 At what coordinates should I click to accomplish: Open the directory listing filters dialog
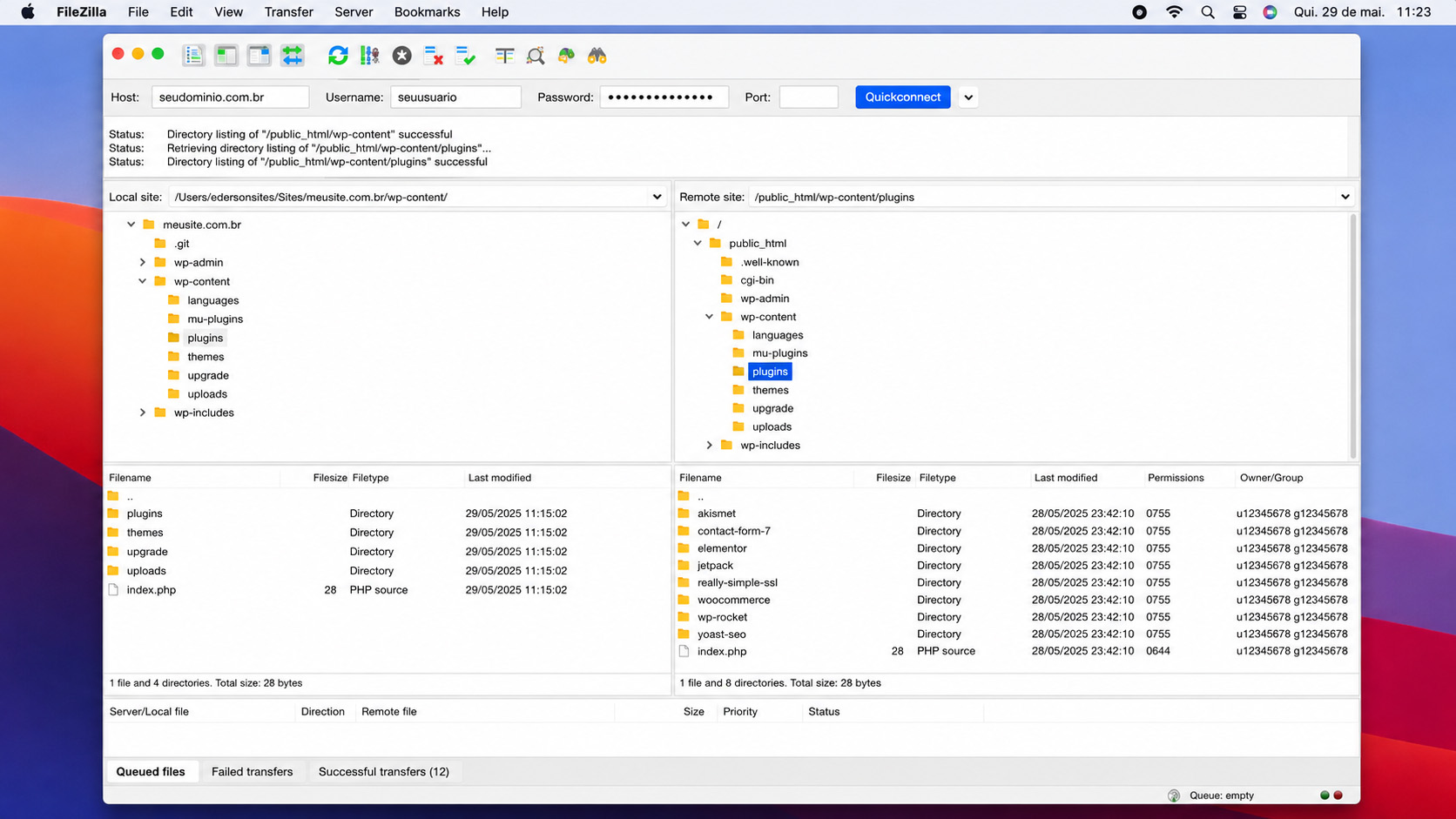click(504, 56)
